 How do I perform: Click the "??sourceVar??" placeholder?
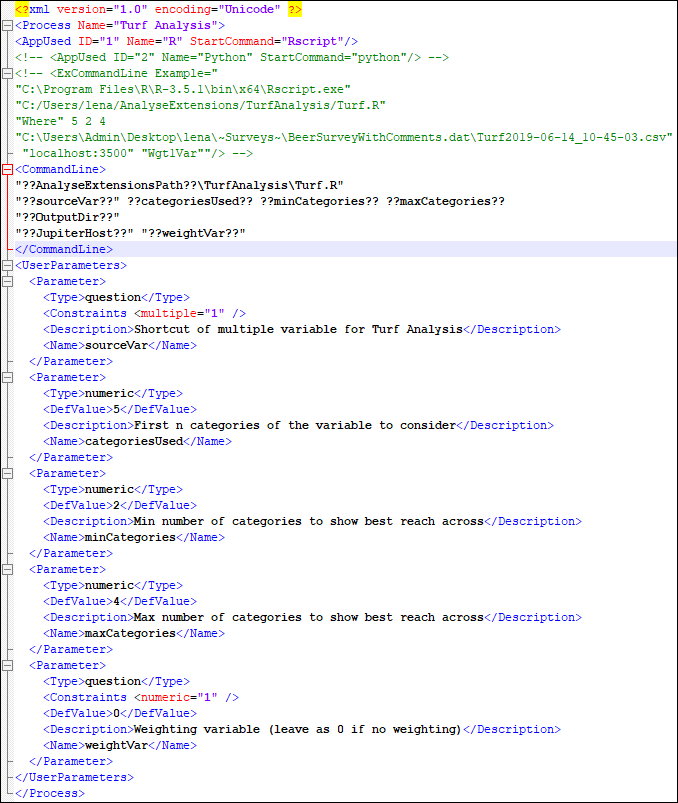pos(68,201)
